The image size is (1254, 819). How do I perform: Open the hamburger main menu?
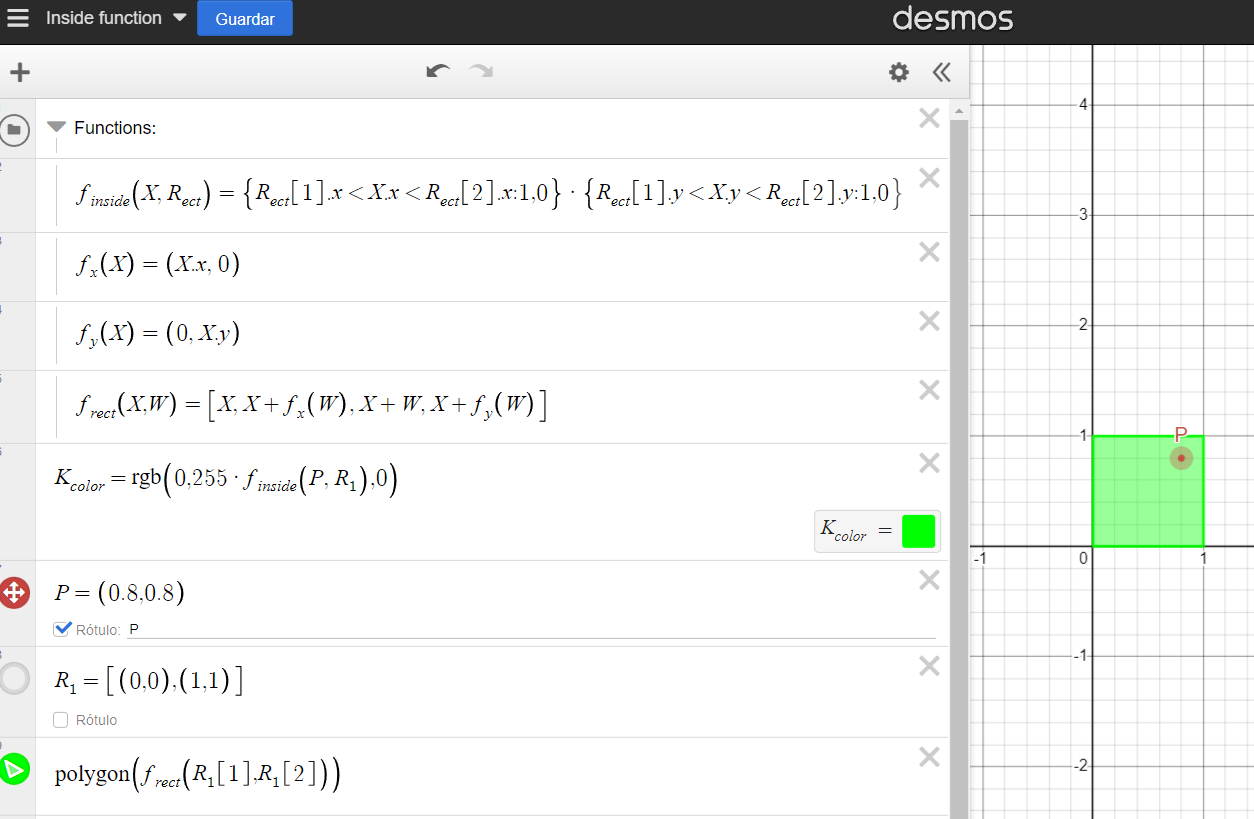18,18
